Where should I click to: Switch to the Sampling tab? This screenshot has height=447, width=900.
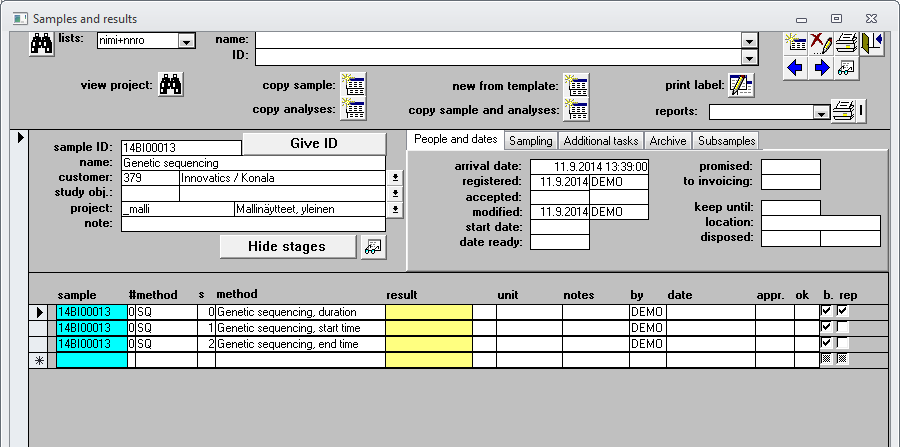(x=530, y=141)
